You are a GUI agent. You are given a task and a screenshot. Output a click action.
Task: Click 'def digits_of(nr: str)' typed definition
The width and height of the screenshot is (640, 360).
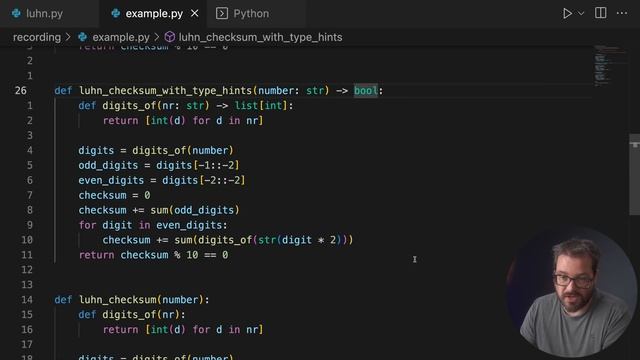tap(144, 106)
